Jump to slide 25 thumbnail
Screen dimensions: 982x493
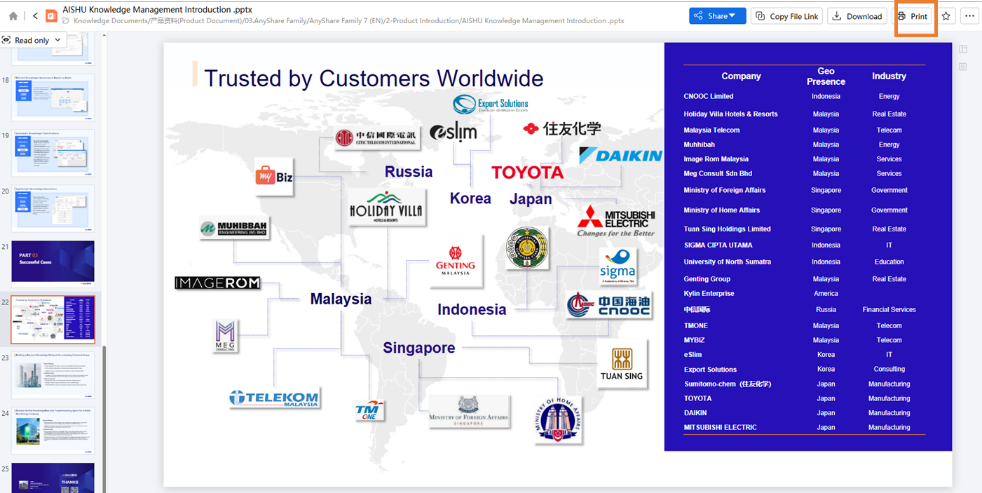pos(53,477)
